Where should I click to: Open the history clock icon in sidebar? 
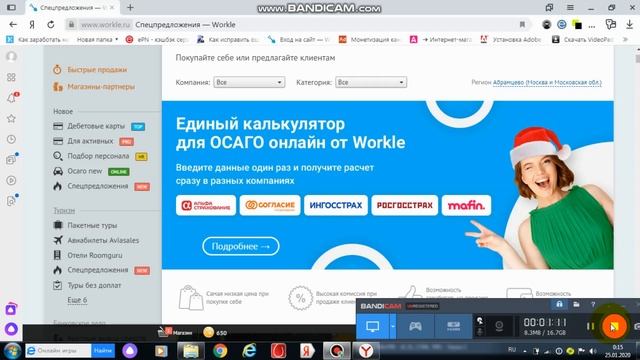click(x=11, y=139)
